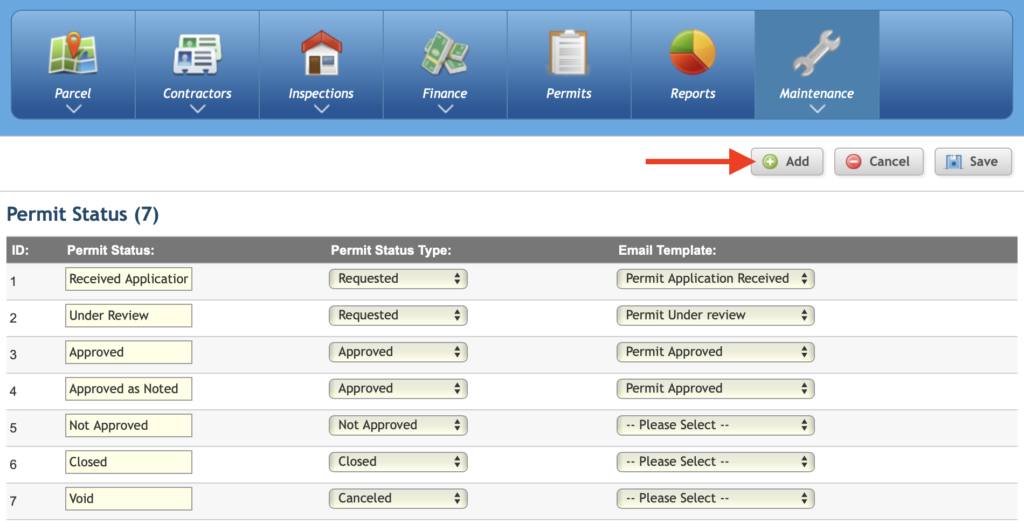Viewport: 1024px width, 531px height.
Task: Open Email Template dropdown for row 5
Action: point(715,425)
